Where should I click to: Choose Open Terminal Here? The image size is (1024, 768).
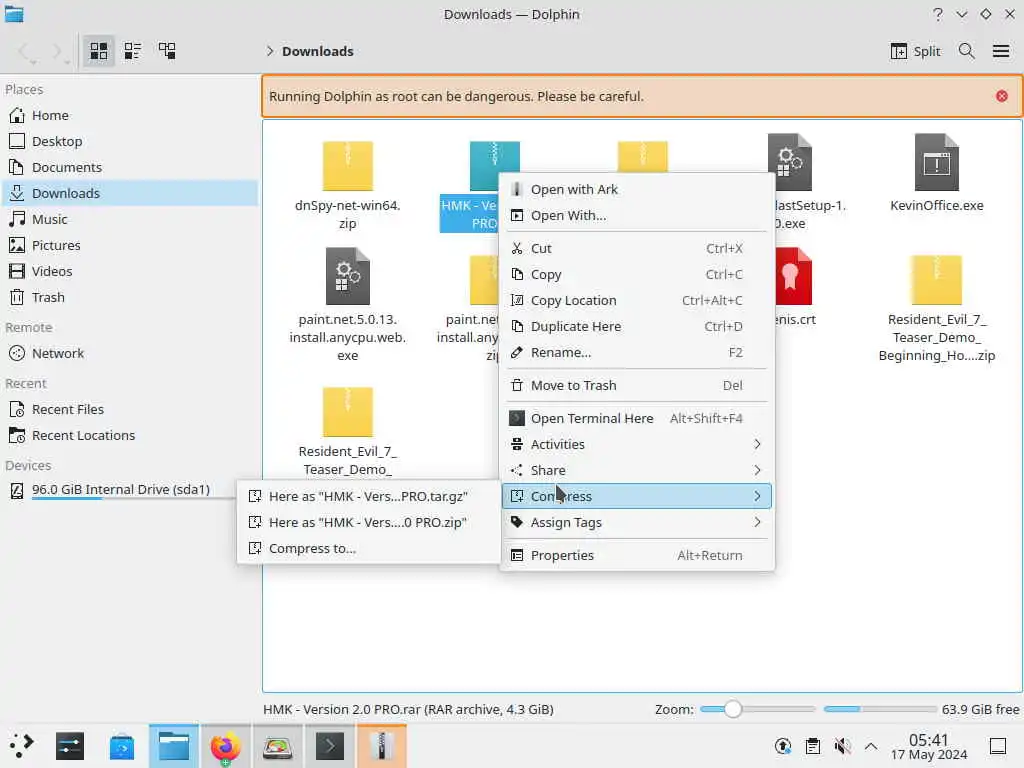[637, 419]
